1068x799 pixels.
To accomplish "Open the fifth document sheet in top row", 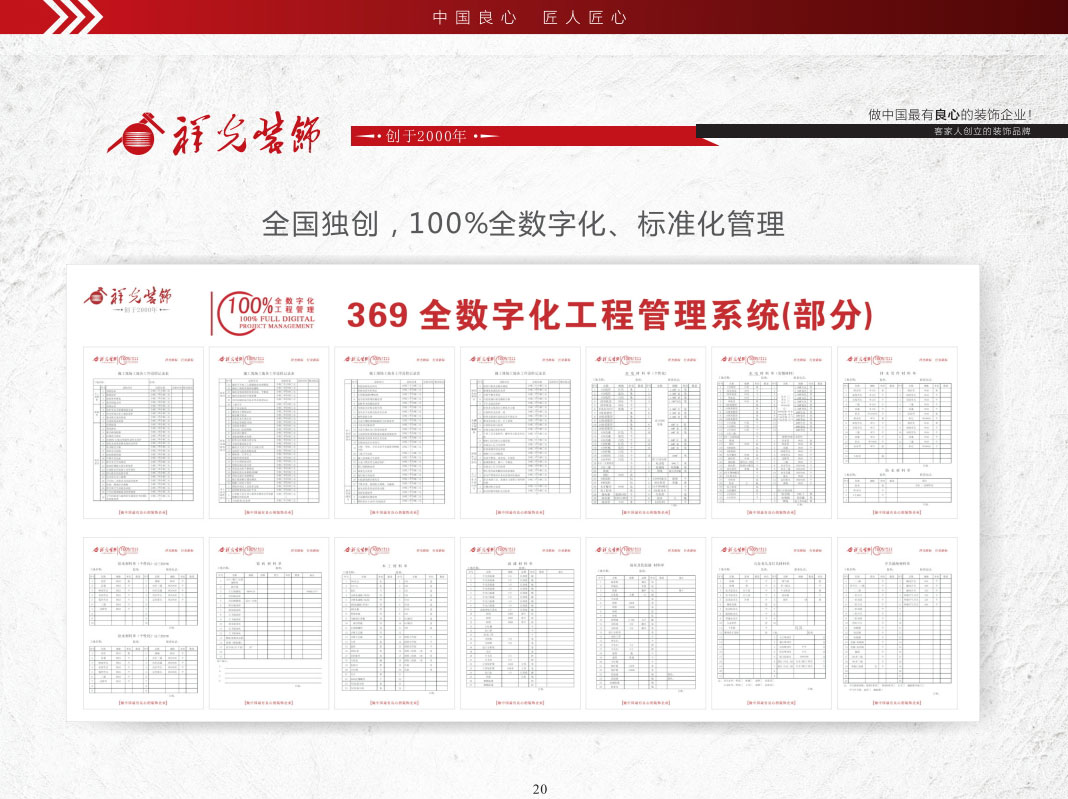I will pyautogui.click(x=646, y=433).
